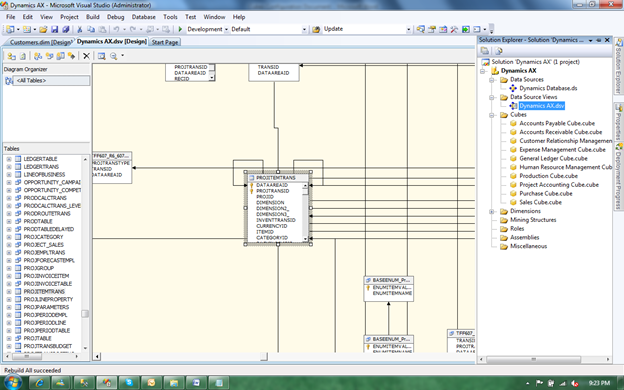
Task: Select the PROJITEMTRANS table in Tables list
Action: (x=44, y=291)
